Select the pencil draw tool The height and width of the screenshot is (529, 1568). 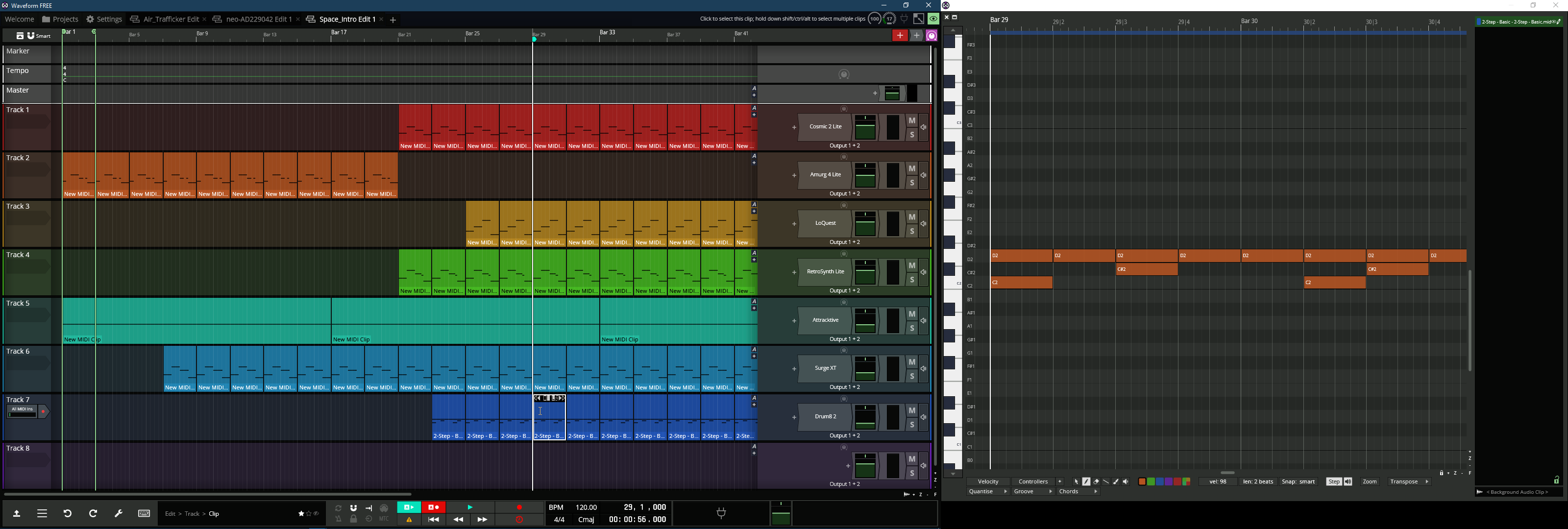1086,481
